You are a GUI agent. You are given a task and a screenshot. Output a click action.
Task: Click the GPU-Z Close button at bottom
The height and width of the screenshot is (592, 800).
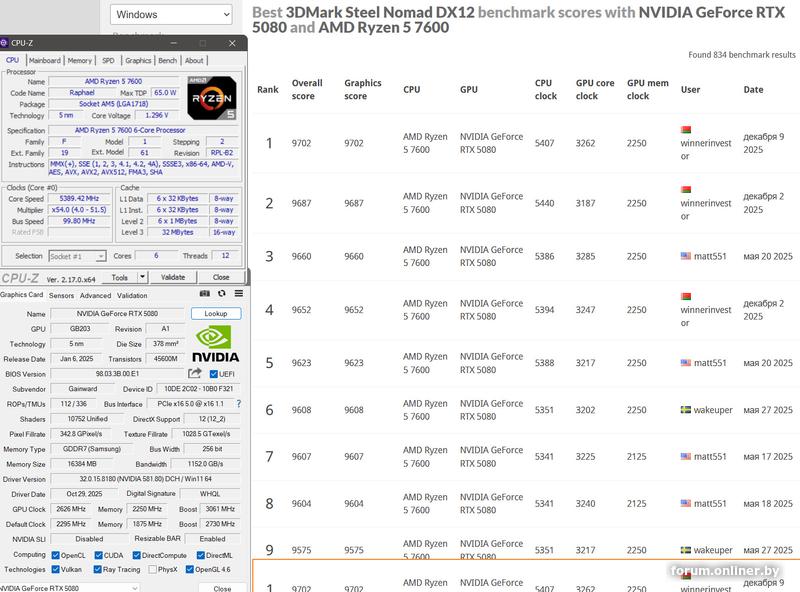222,588
